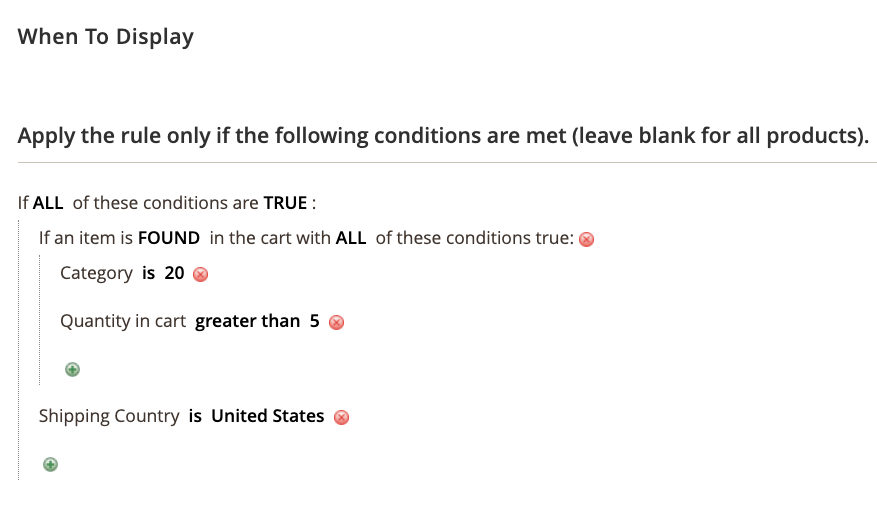Add a new top-level rule condition
This screenshot has height=513, width=877.
pos(50,464)
